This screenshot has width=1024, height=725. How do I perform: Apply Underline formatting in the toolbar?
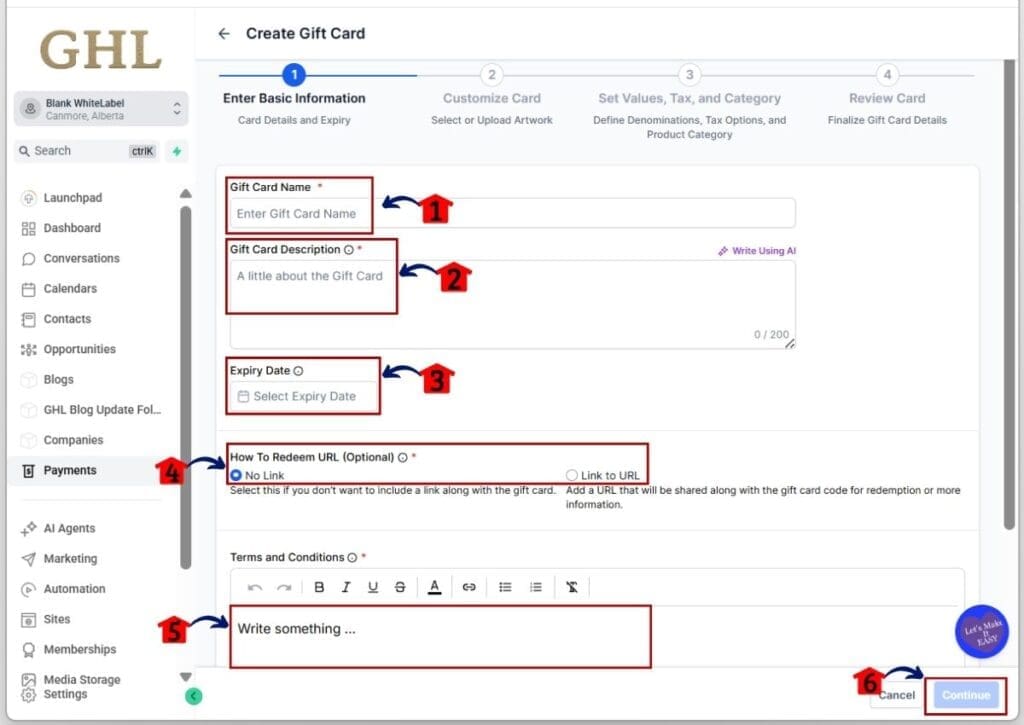[373, 587]
